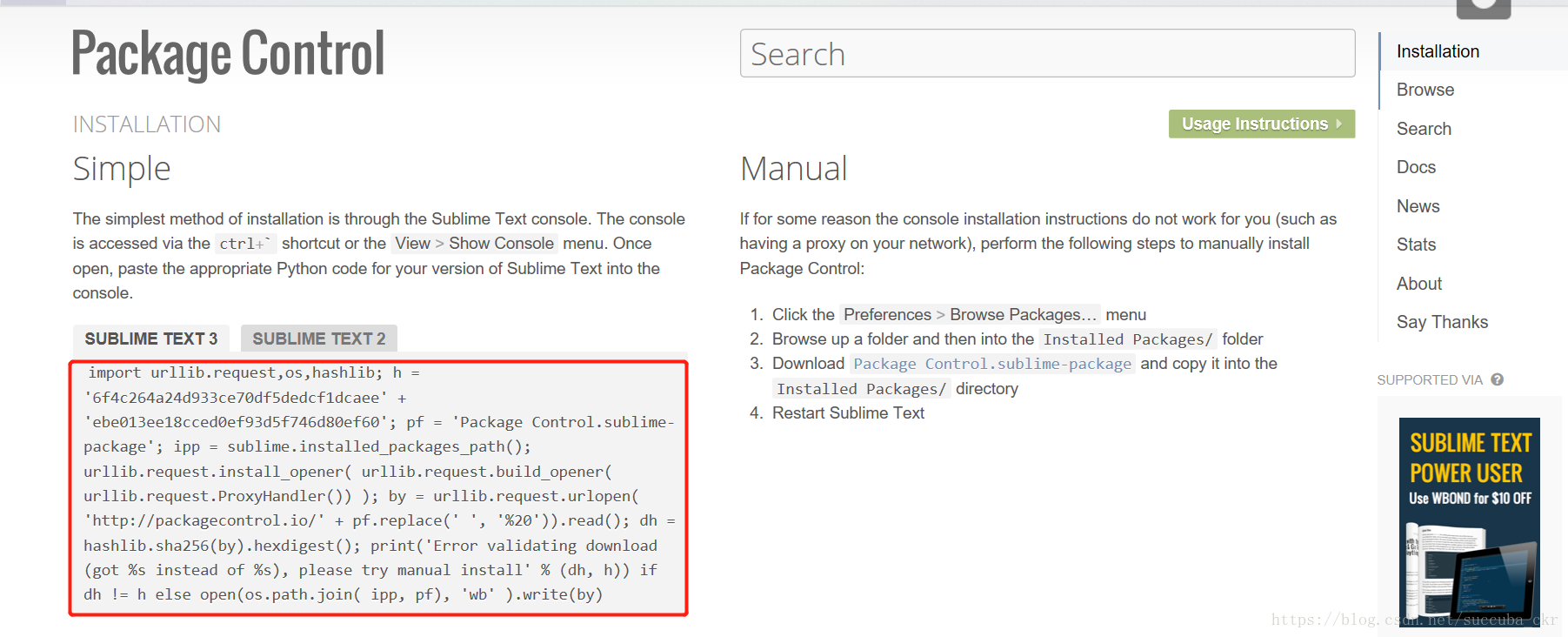Click the 'ctrl+`' shortcut text
The height and width of the screenshot is (637, 1568).
pos(245,244)
